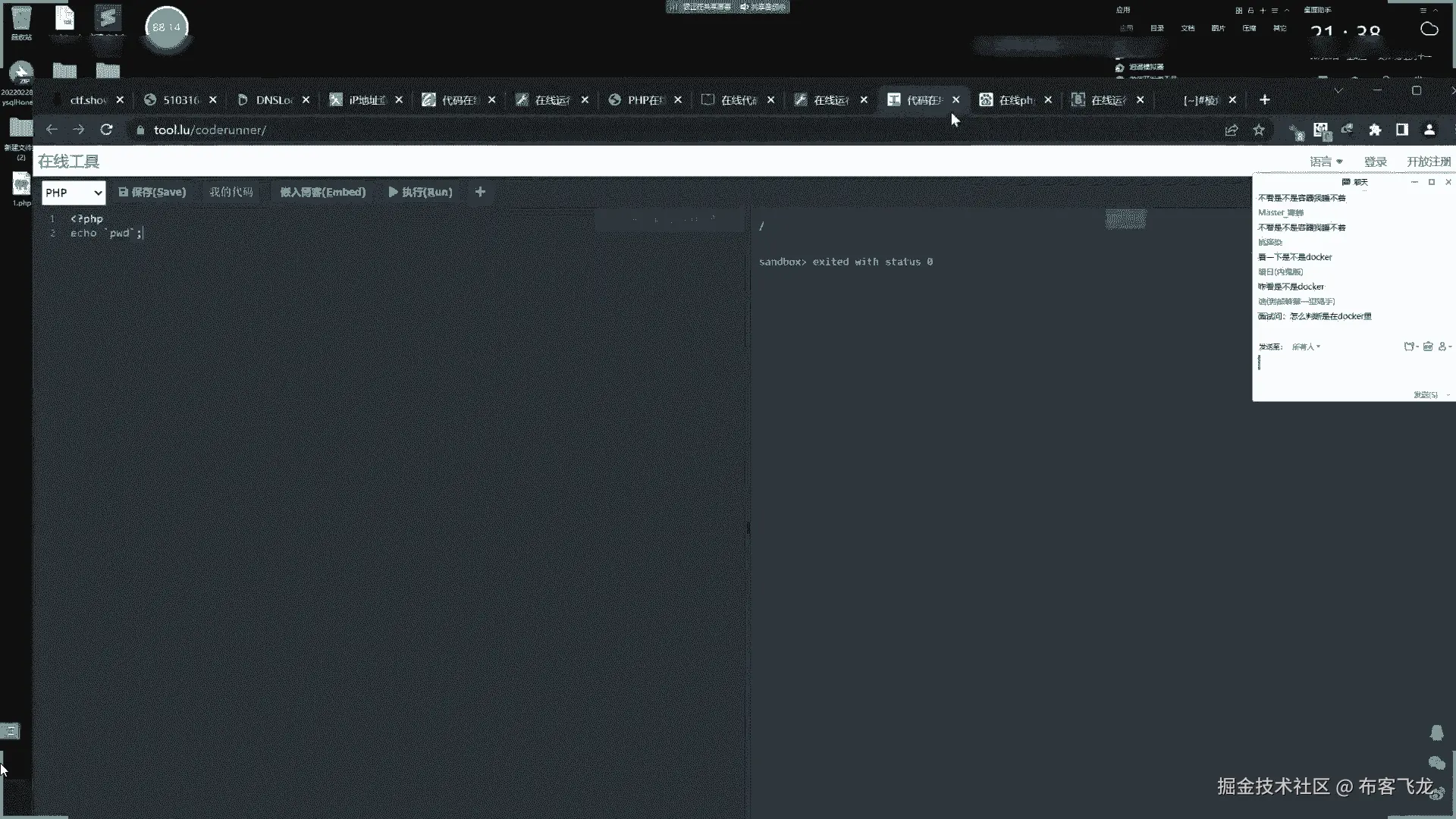
Task: Open 嵌入网页(Embed) option
Action: click(322, 192)
